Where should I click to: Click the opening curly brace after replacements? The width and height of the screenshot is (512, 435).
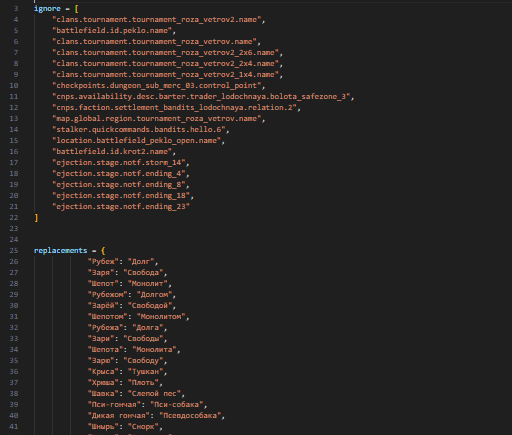pos(103,251)
